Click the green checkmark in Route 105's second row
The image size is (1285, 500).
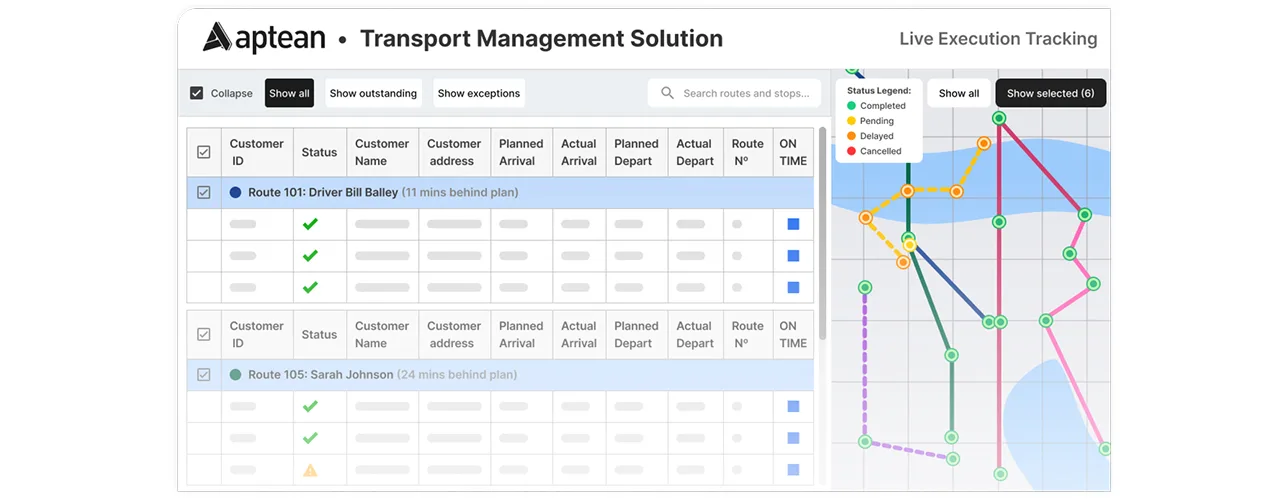pyautogui.click(x=310, y=438)
